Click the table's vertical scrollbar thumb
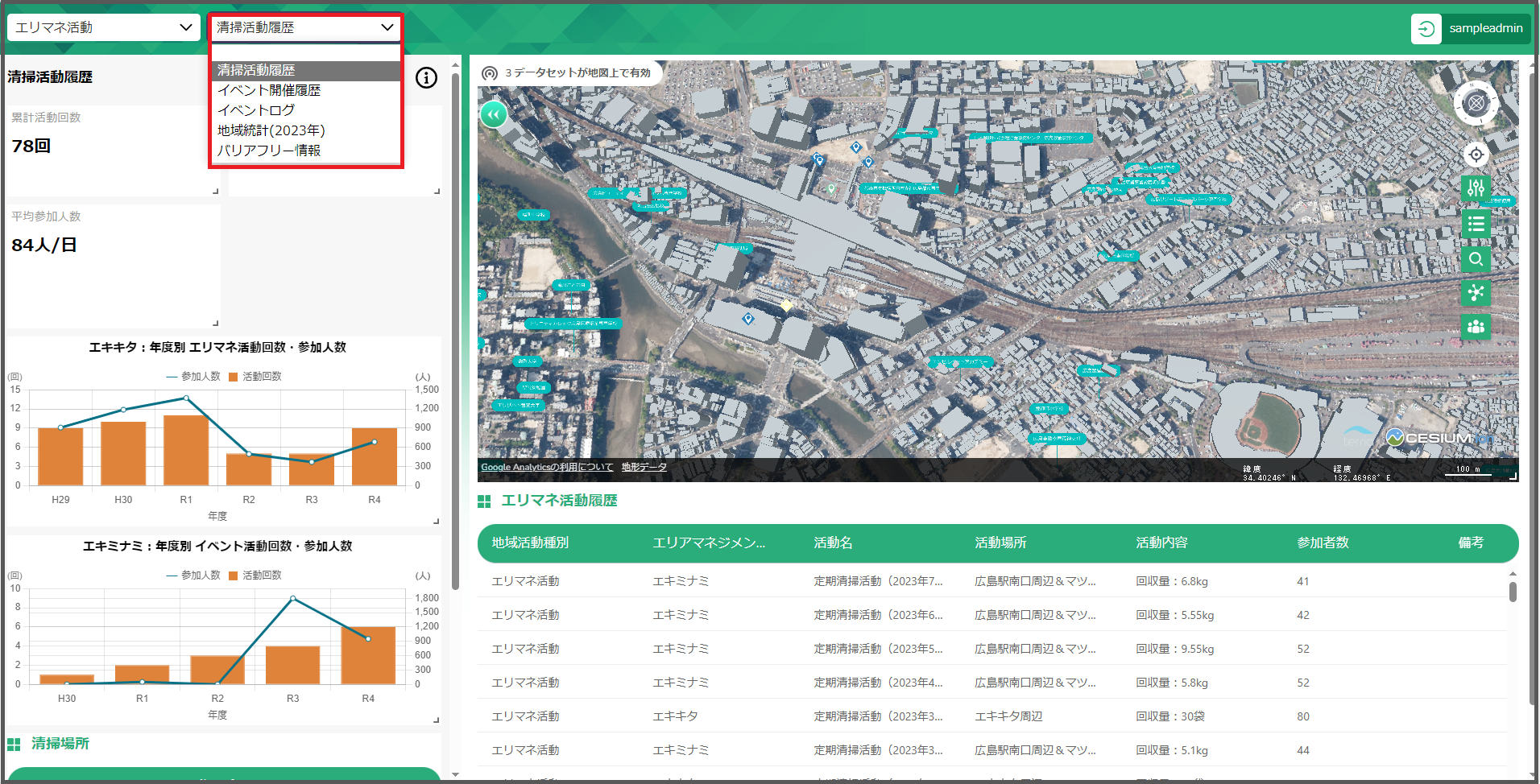Viewport: 1540px width, 784px height. point(1513,592)
